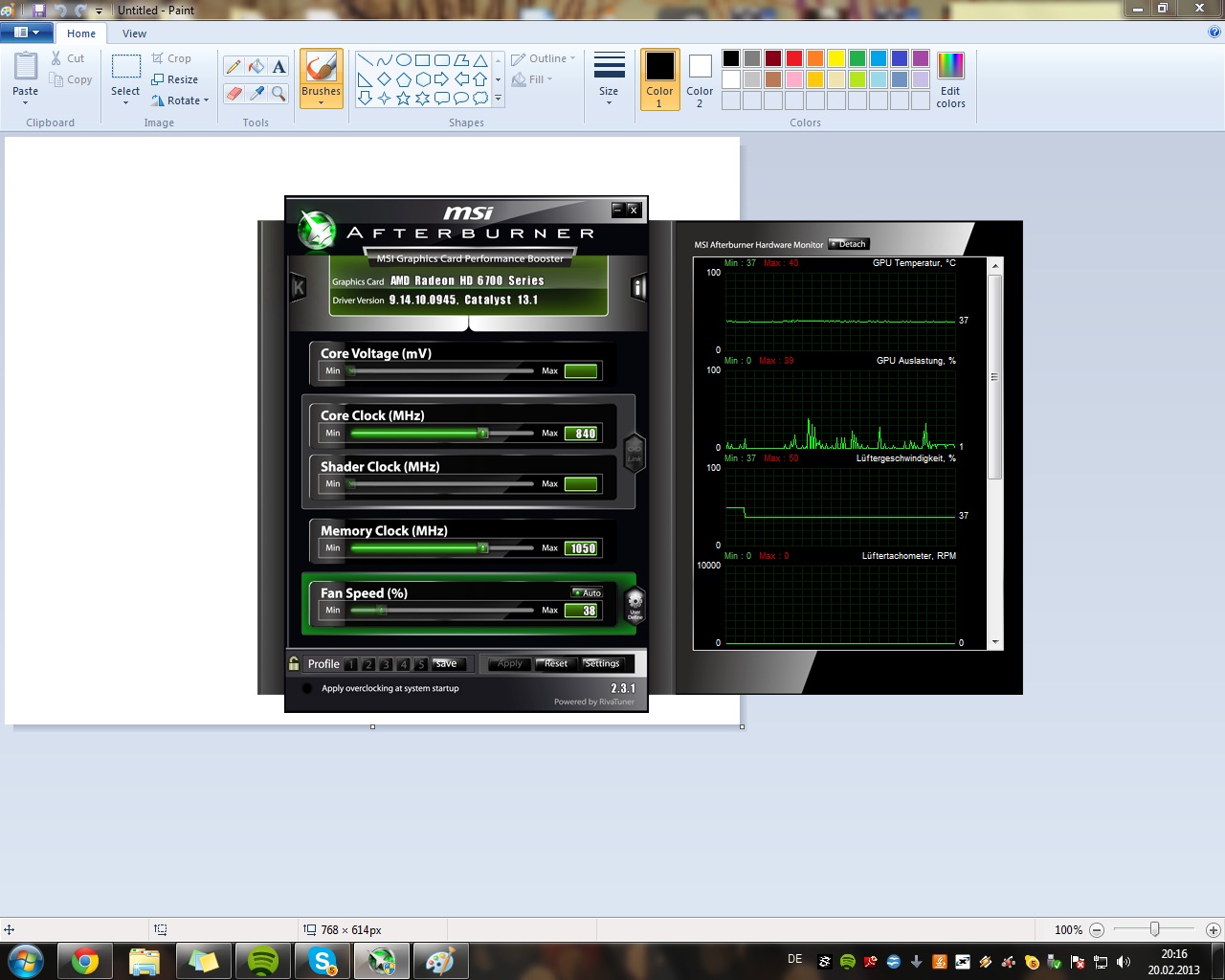Screen dimensions: 1225x980
Task: Click the zoom slider handle
Action: point(1155,929)
